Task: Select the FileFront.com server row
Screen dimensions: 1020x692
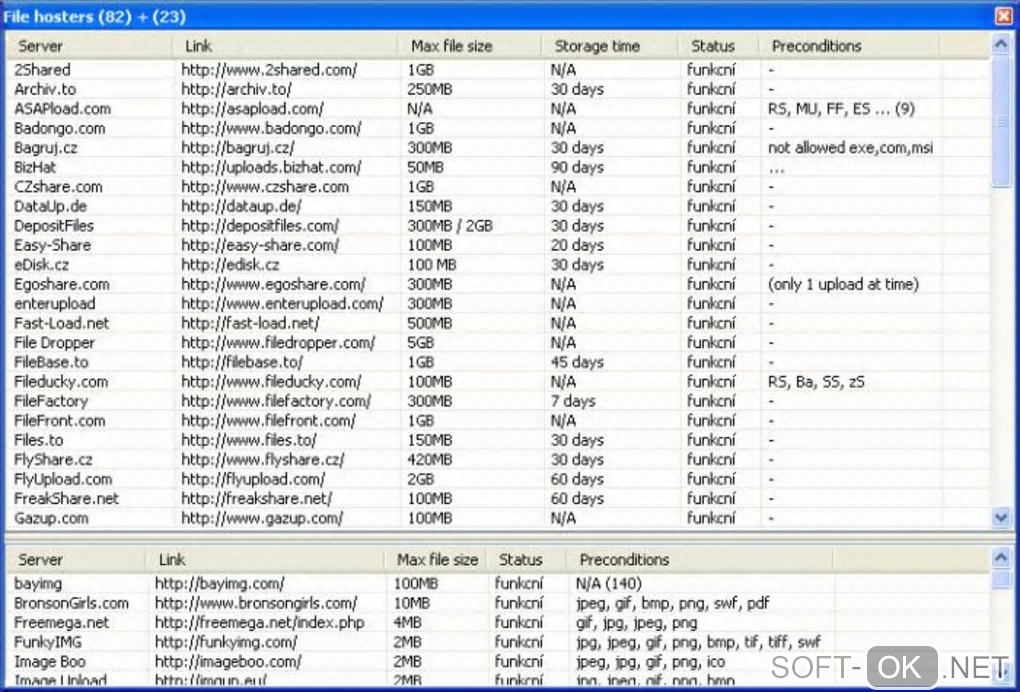Action: pos(499,421)
